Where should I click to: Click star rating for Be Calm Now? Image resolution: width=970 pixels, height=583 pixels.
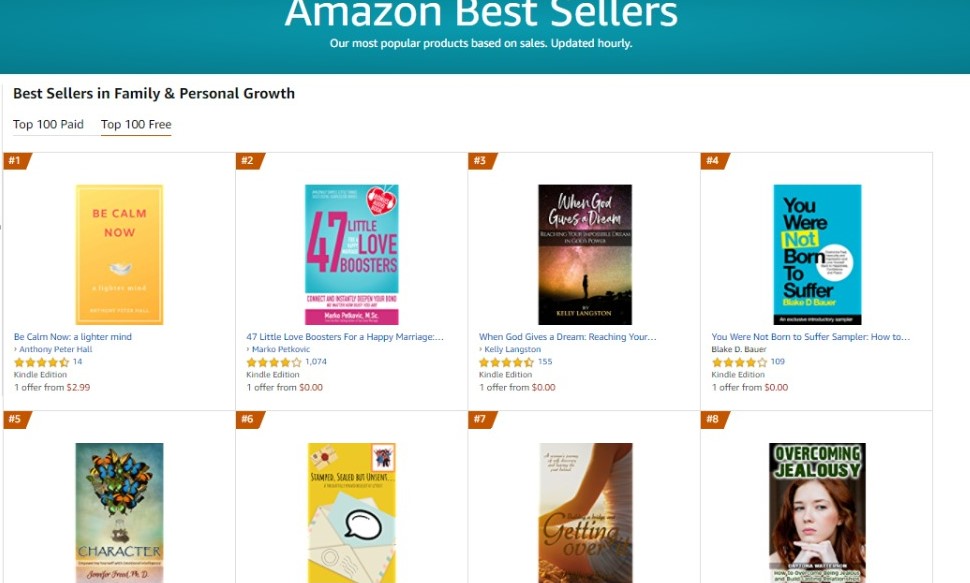41,362
